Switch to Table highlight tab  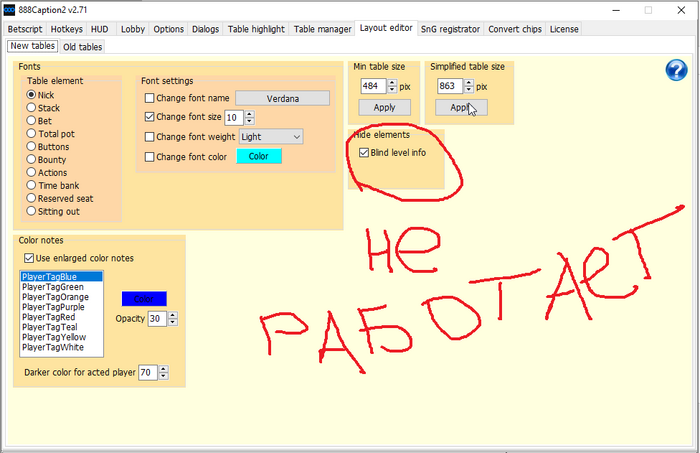click(256, 29)
